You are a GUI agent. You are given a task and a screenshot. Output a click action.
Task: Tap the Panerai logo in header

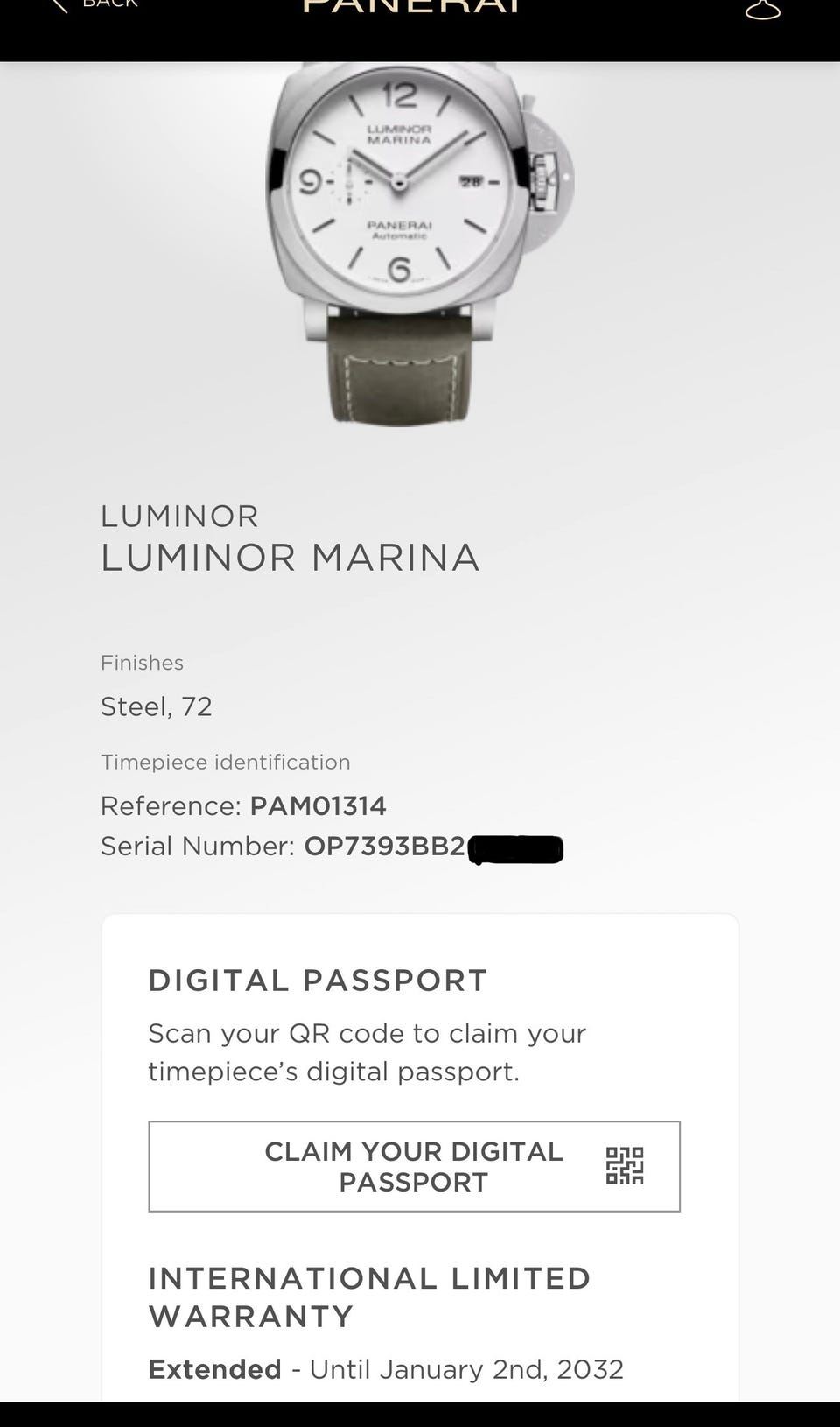coord(411,7)
